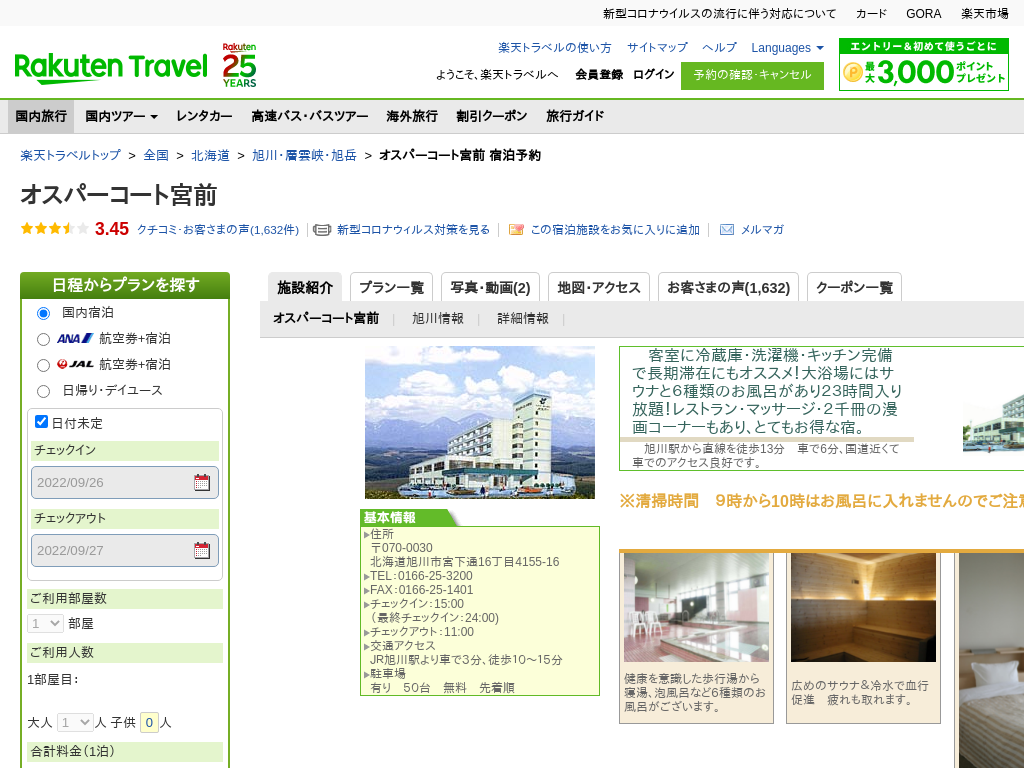Open the カード link in top bar

tap(871, 14)
